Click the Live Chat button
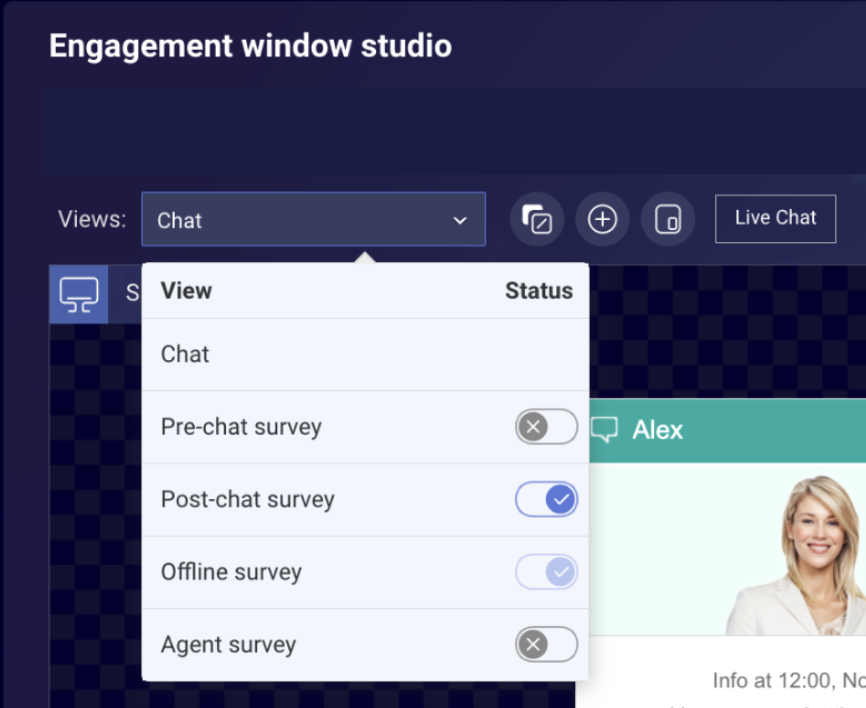The image size is (866, 708). pyautogui.click(x=775, y=219)
